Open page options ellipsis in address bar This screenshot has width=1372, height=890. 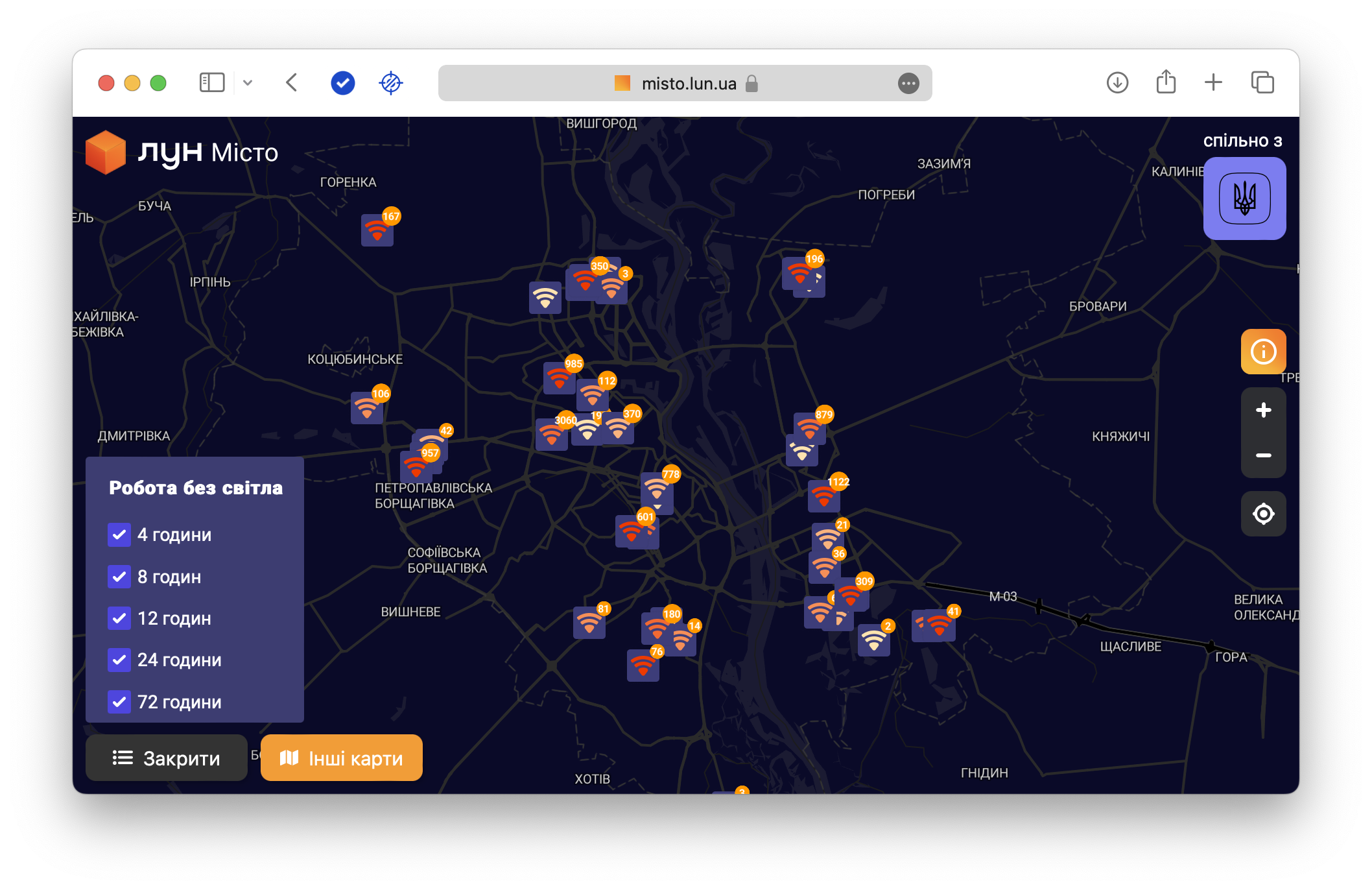coord(908,83)
